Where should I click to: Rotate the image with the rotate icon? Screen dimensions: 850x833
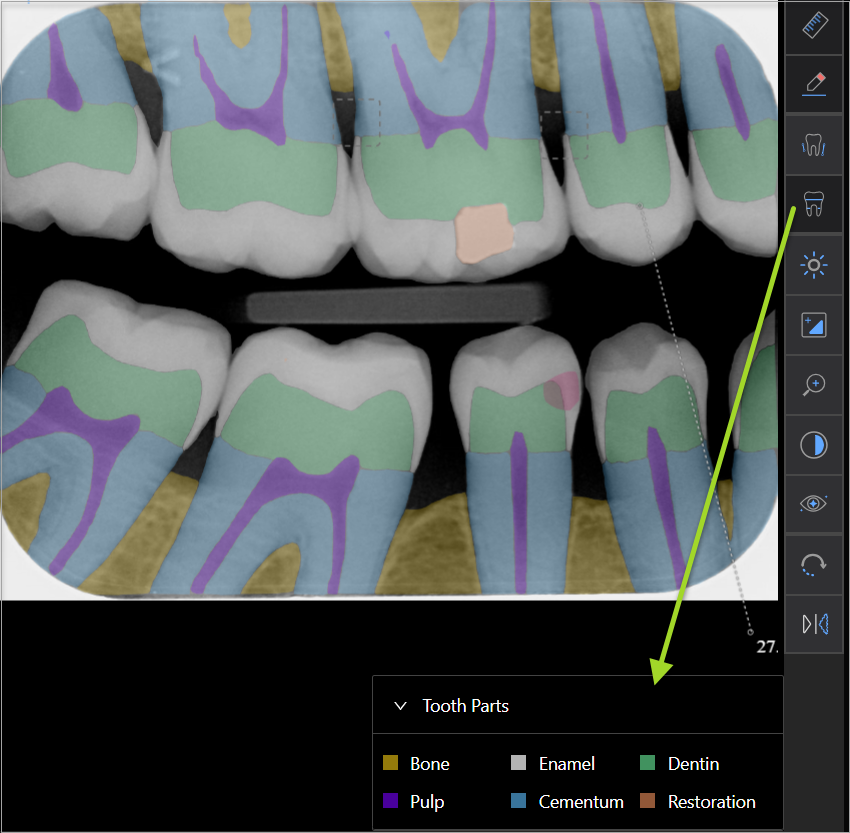tap(814, 565)
